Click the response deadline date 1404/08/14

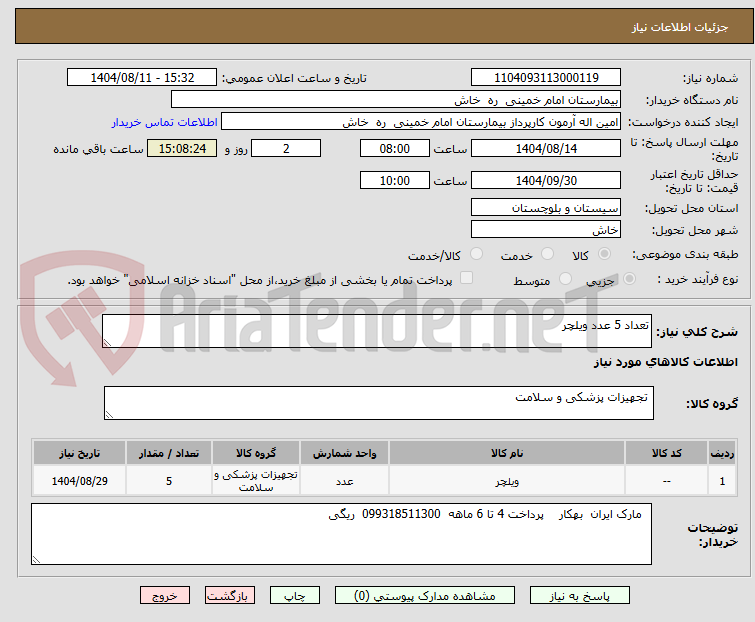click(x=546, y=148)
